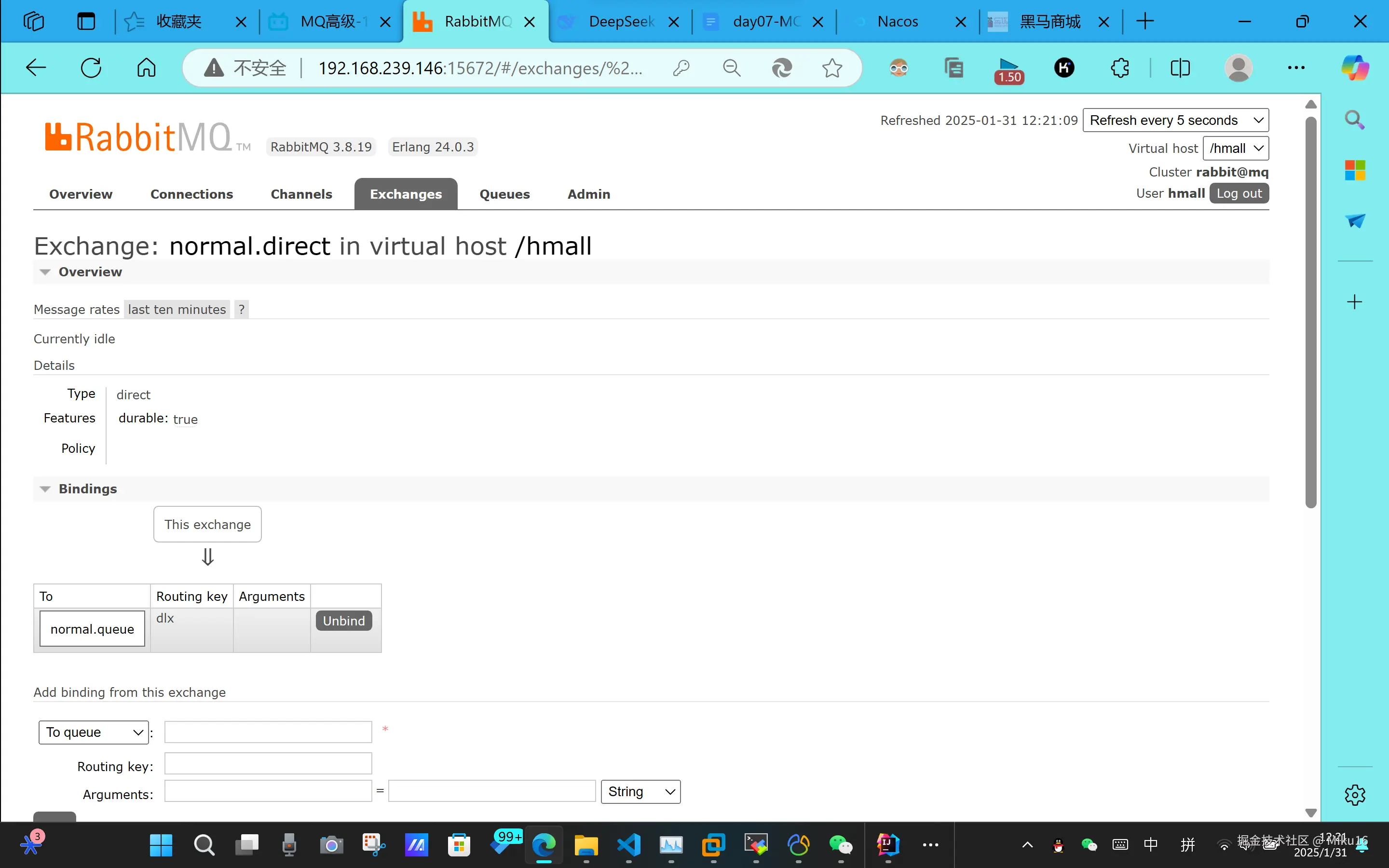Click the Routing key input field
This screenshot has width=1389, height=868.
point(268,763)
